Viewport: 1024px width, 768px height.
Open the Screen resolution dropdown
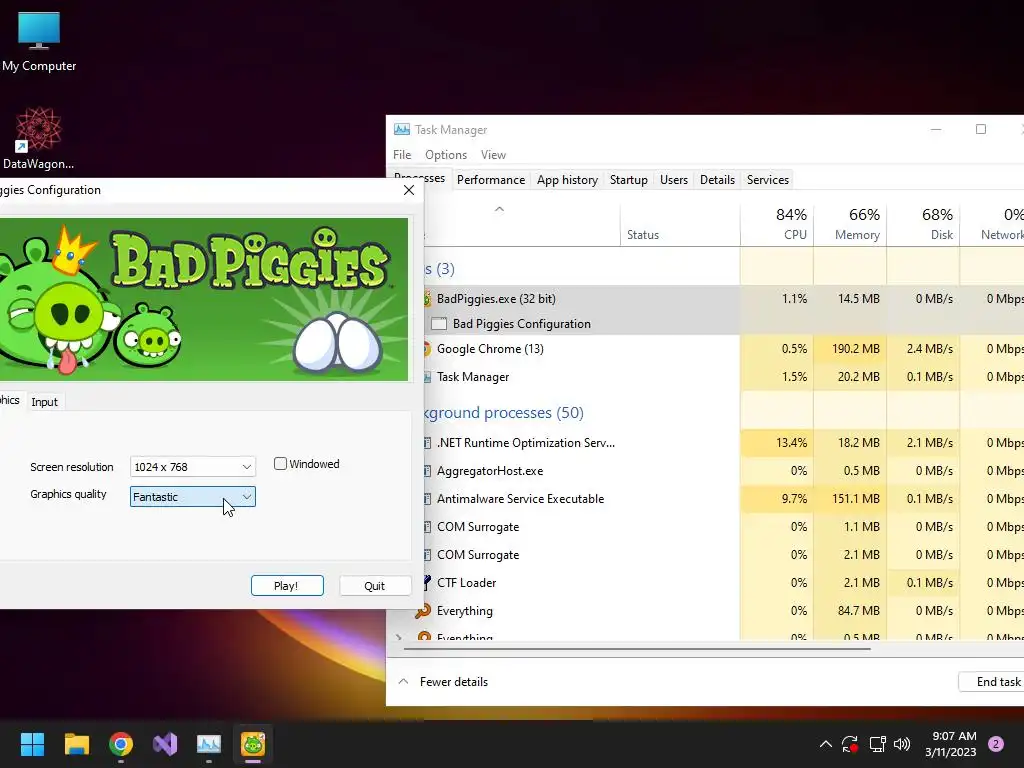[193, 467]
